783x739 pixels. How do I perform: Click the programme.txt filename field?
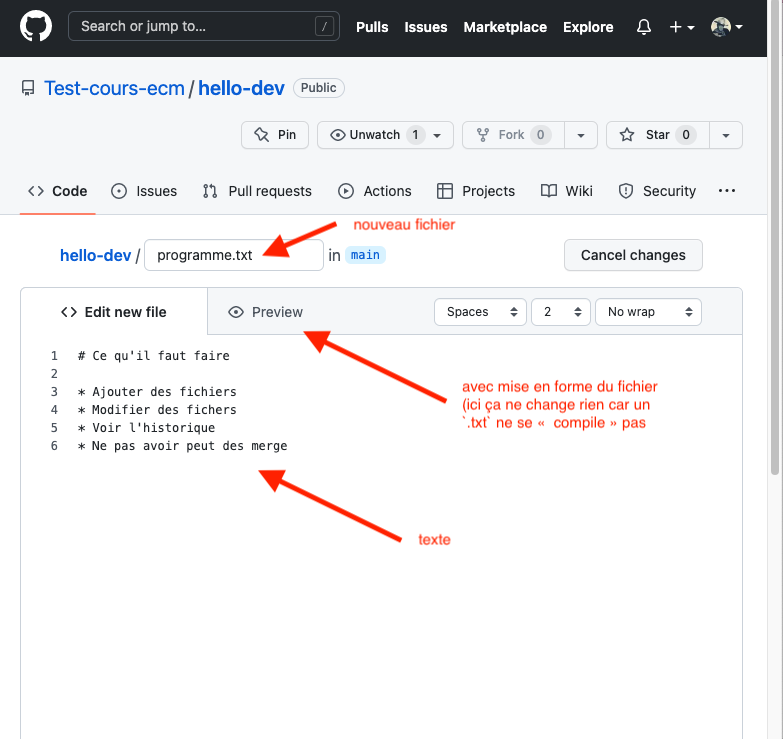[234, 255]
